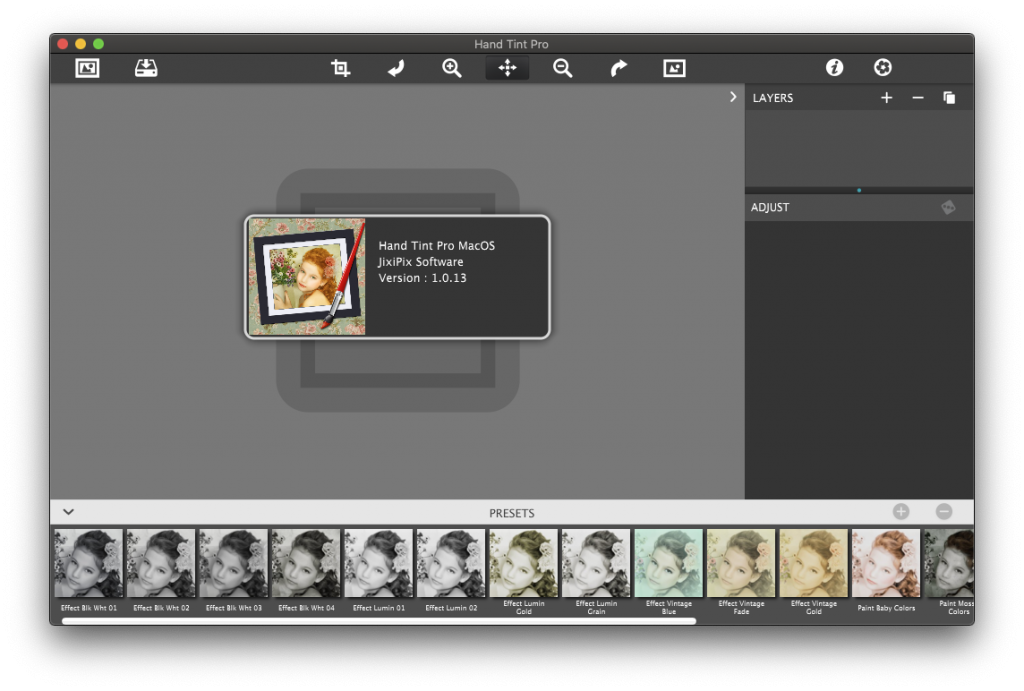The width and height of the screenshot is (1024, 691).
Task: Select preset Effect Lumin Grain
Action: coord(596,571)
